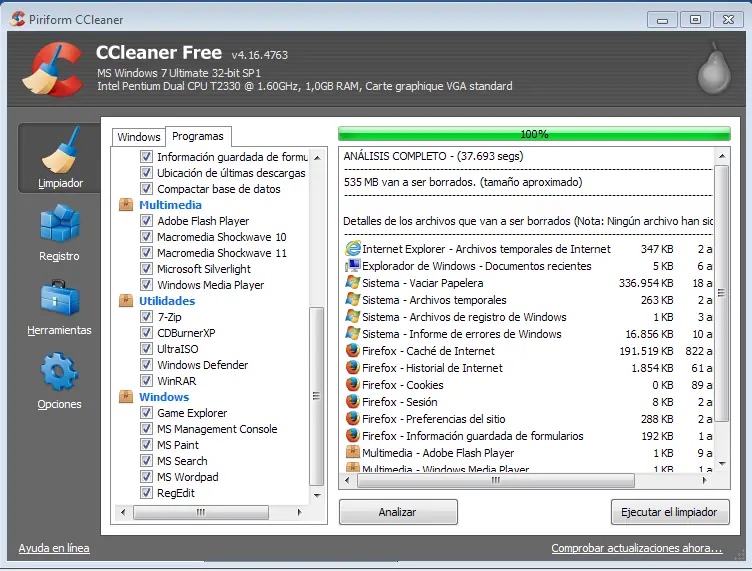Switch to the Windows tab
752x571 pixels.
139,137
